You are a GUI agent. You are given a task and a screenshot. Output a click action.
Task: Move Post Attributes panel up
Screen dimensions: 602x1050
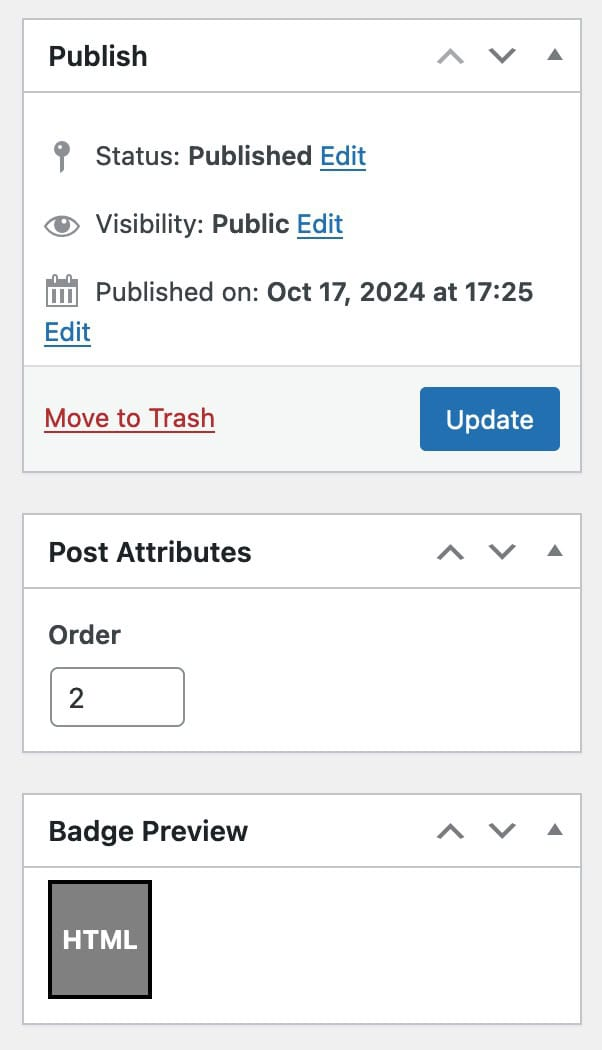[451, 552]
